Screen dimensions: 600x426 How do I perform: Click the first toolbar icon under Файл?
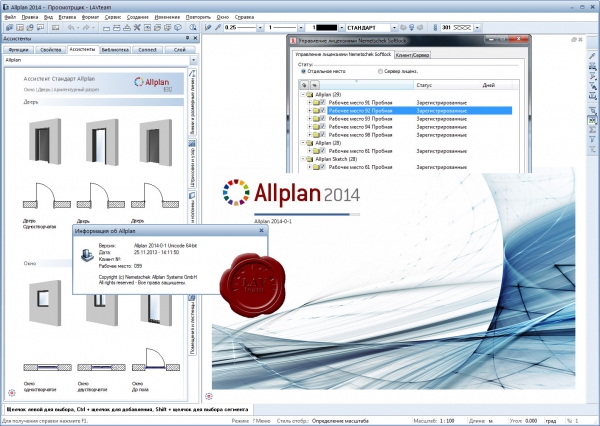(x=10, y=28)
